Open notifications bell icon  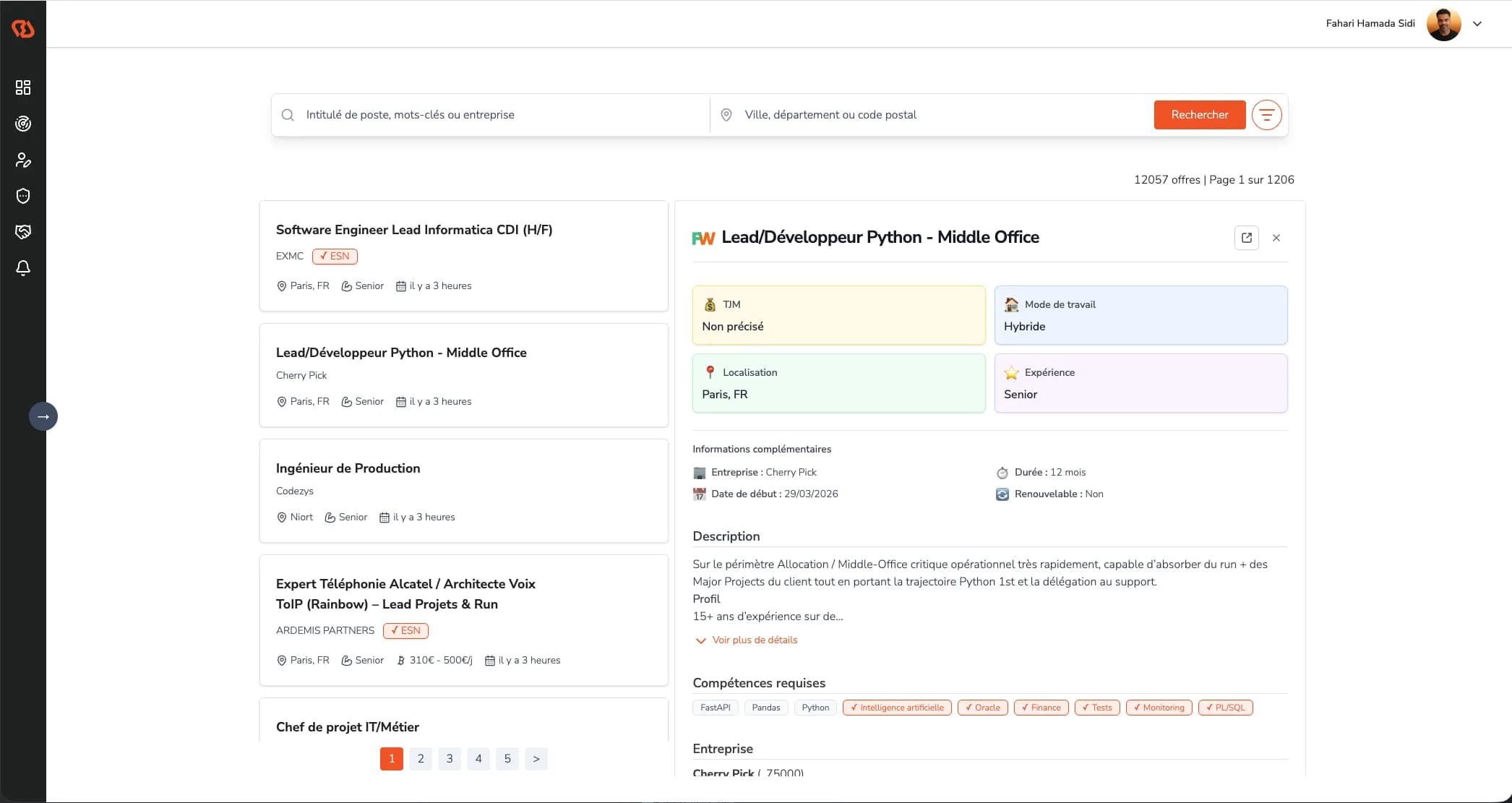click(x=23, y=268)
